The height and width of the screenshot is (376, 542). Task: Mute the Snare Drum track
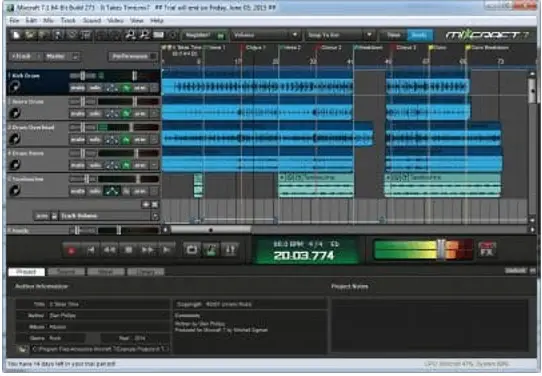tap(77, 114)
